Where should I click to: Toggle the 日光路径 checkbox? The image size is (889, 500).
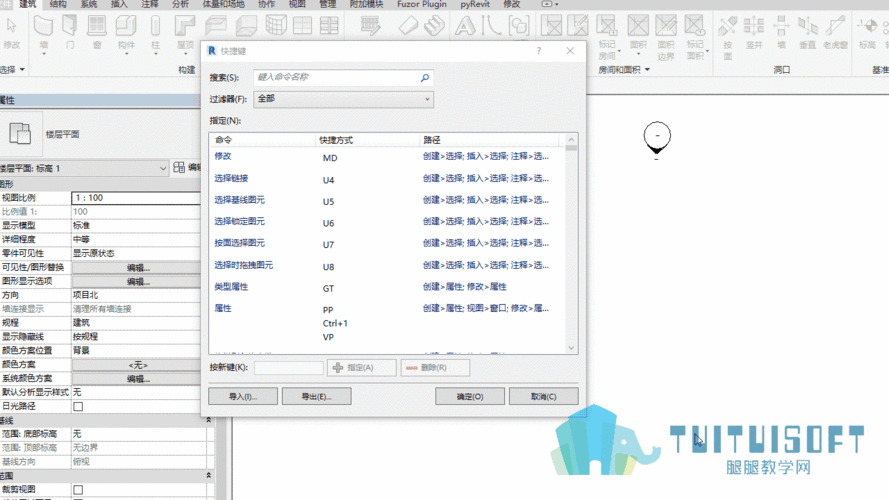pos(78,407)
